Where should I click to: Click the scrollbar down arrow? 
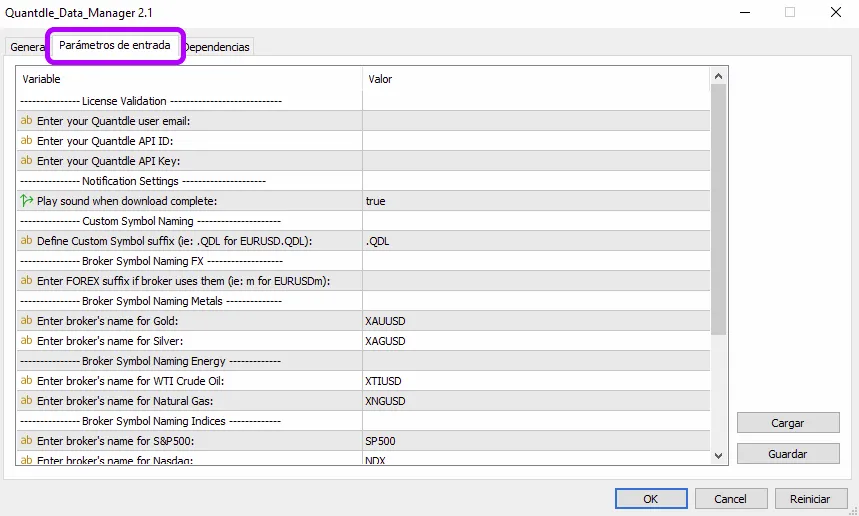click(x=719, y=456)
